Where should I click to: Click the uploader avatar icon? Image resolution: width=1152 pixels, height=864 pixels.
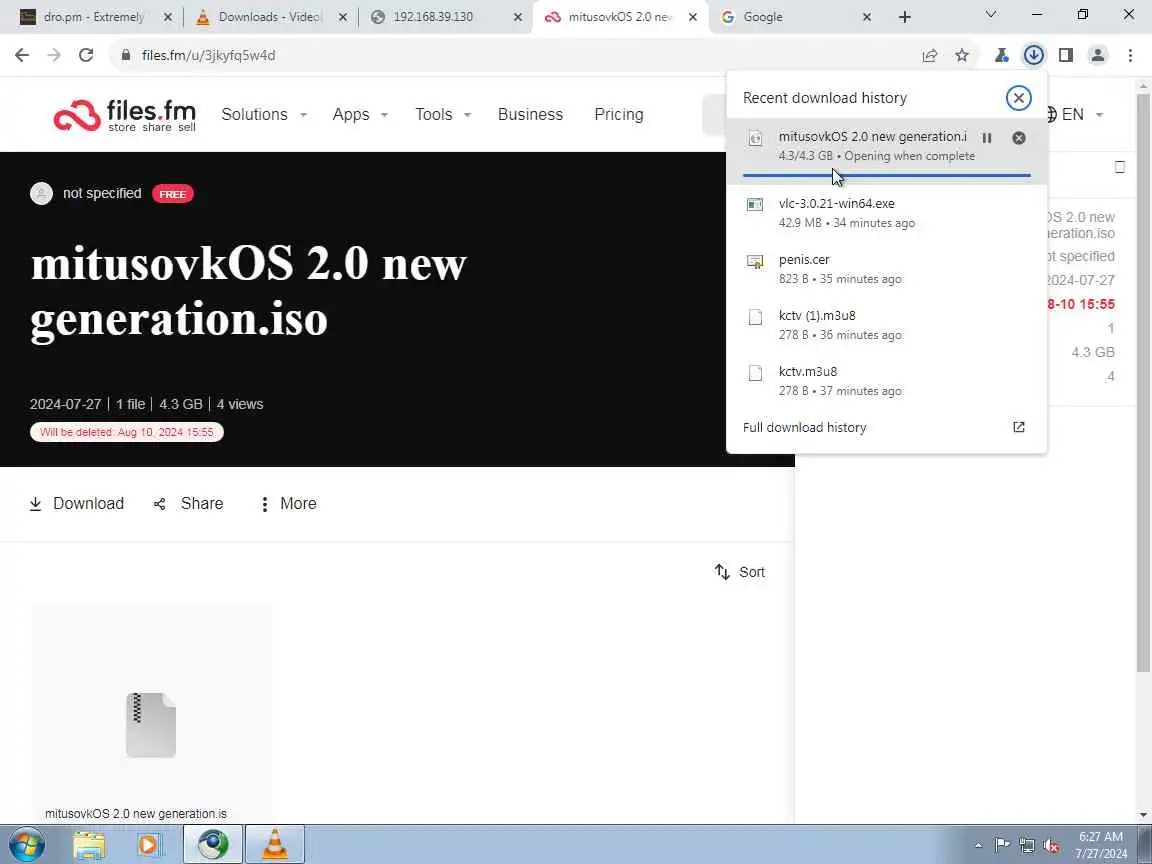tap(41, 193)
